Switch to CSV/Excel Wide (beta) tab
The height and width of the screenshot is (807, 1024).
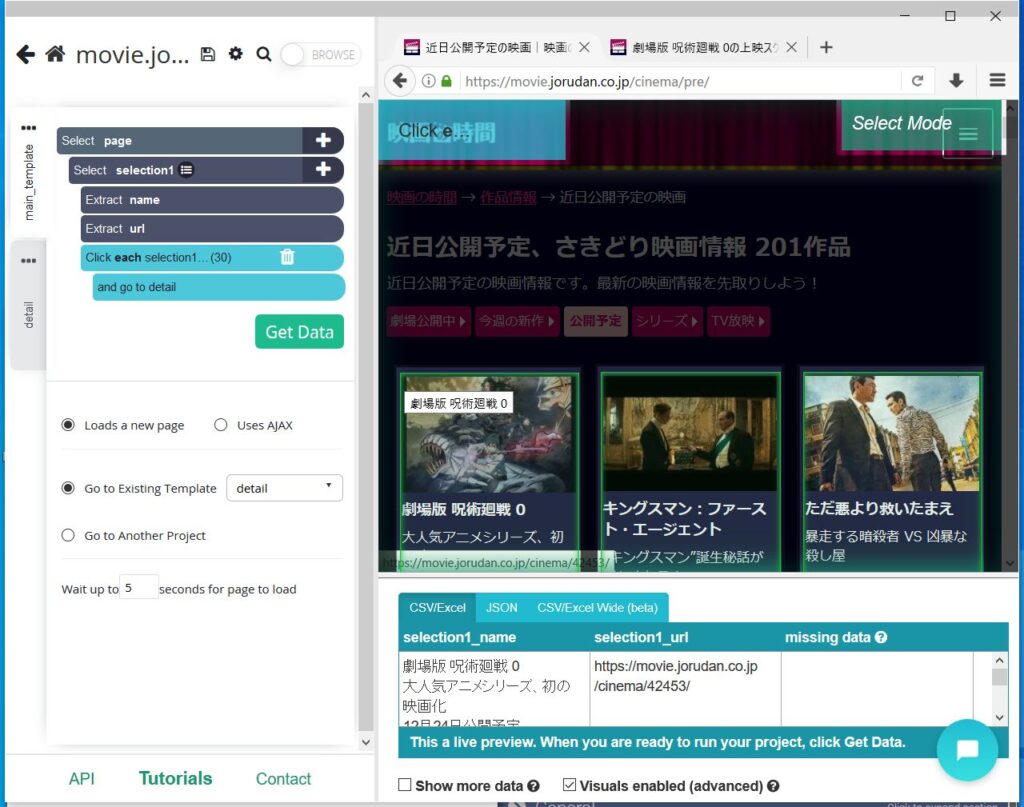point(597,608)
